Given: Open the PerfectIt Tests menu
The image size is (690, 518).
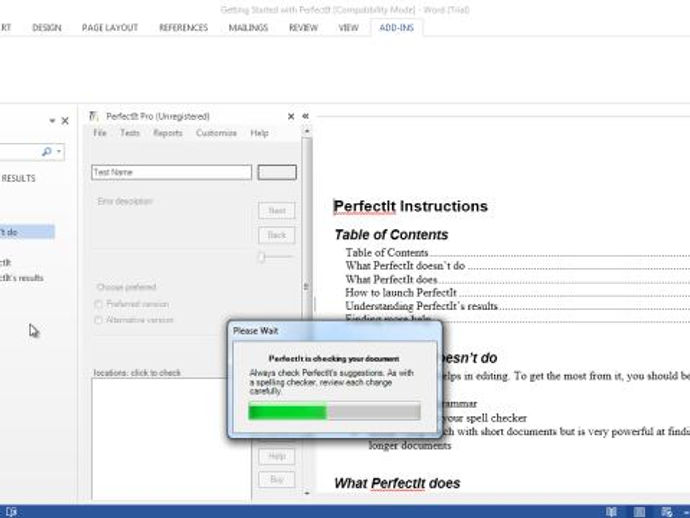Looking at the screenshot, I should pos(130,133).
